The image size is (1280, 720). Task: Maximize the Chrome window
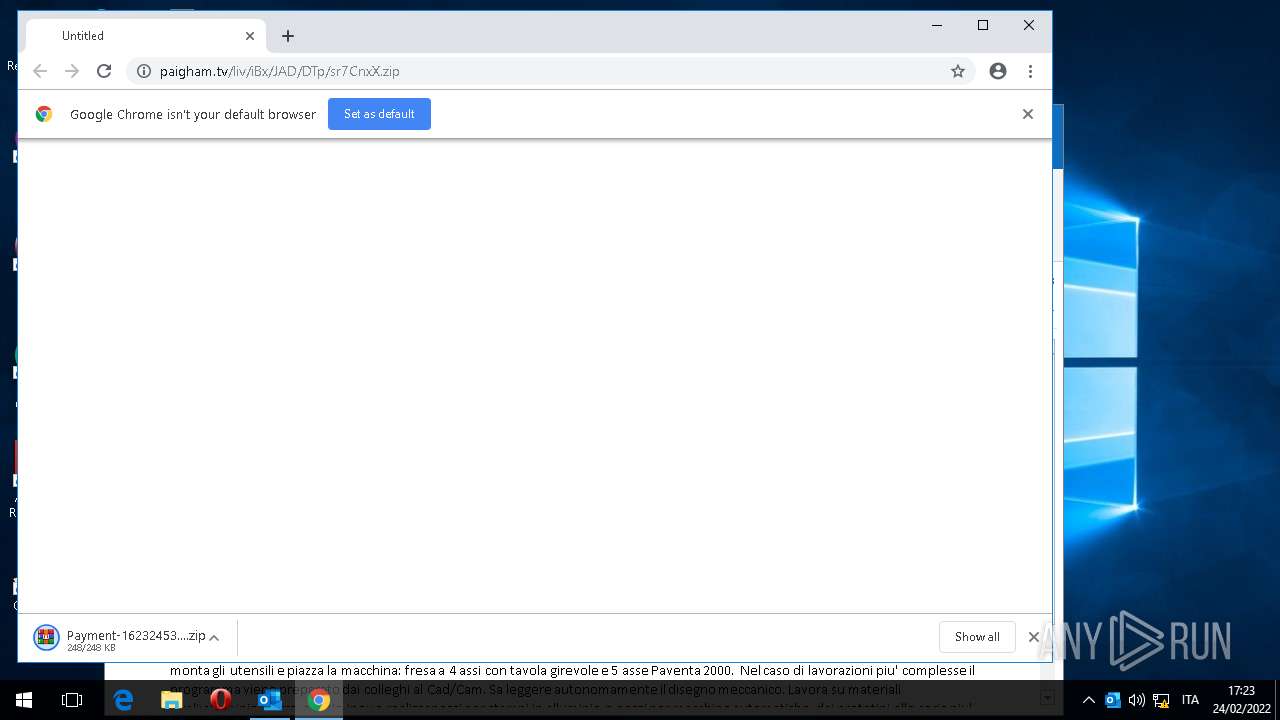click(x=983, y=26)
